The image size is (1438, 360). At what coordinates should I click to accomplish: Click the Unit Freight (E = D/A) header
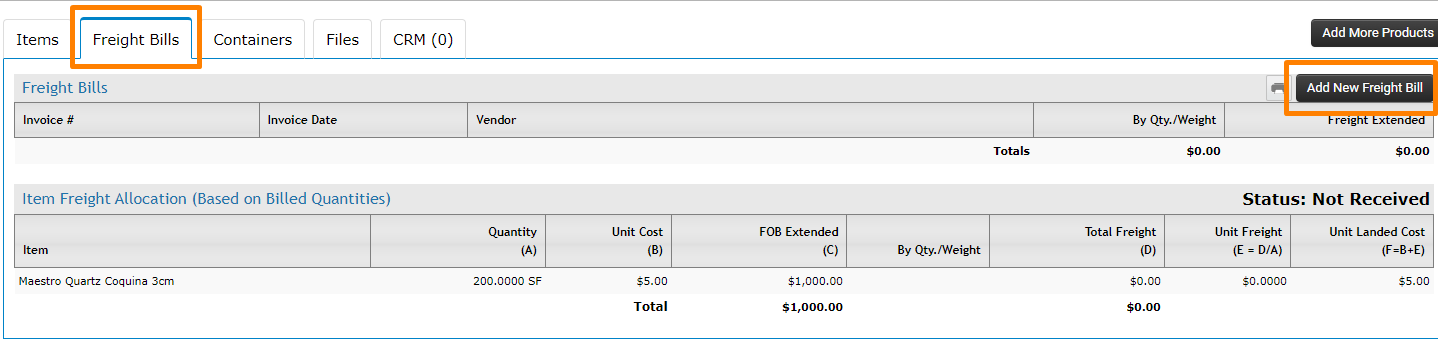1228,241
